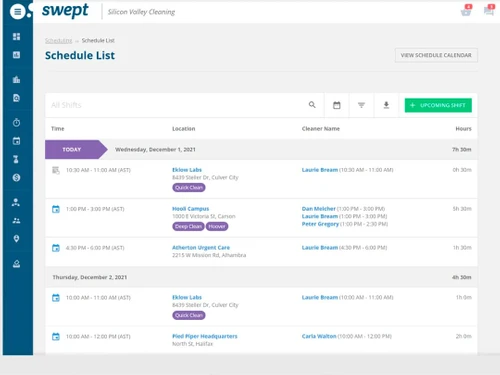Click the green Upcoming Shift button
The height and width of the screenshot is (375, 500).
(x=438, y=105)
